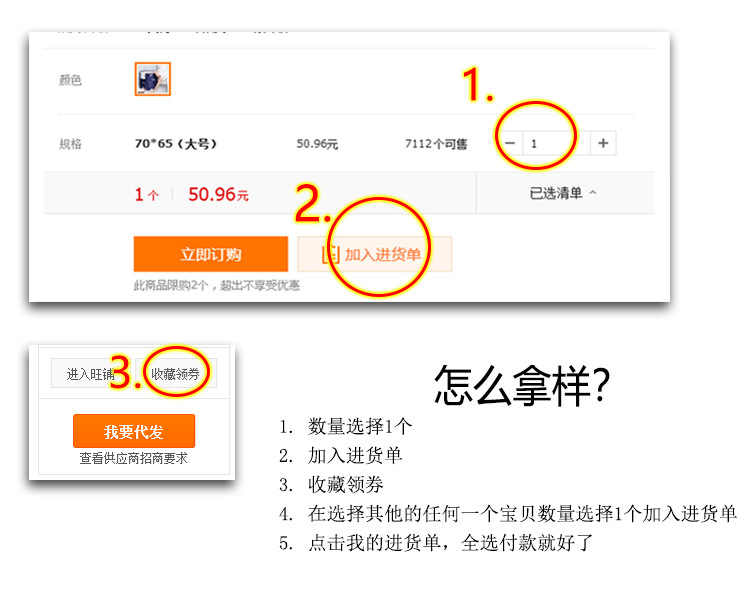Click the 收藏领券 coupon button
This screenshot has height=607, width=750.
pyautogui.click(x=176, y=374)
